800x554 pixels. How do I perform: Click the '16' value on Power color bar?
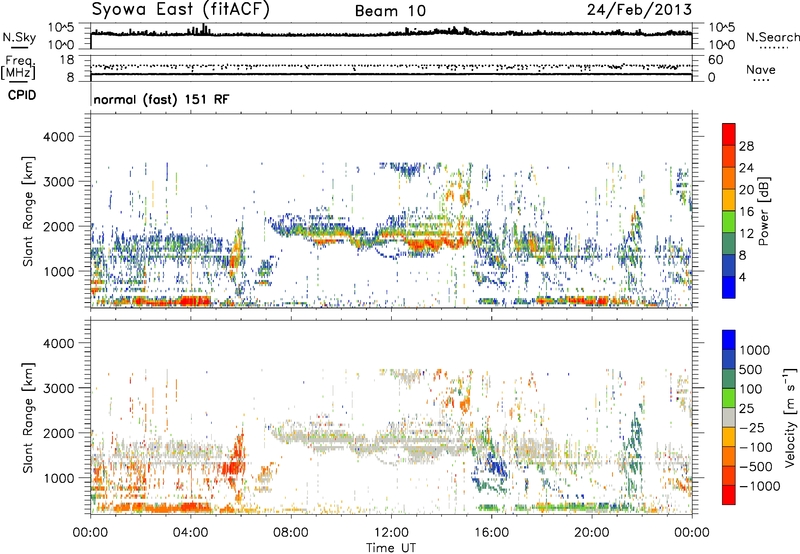point(746,212)
